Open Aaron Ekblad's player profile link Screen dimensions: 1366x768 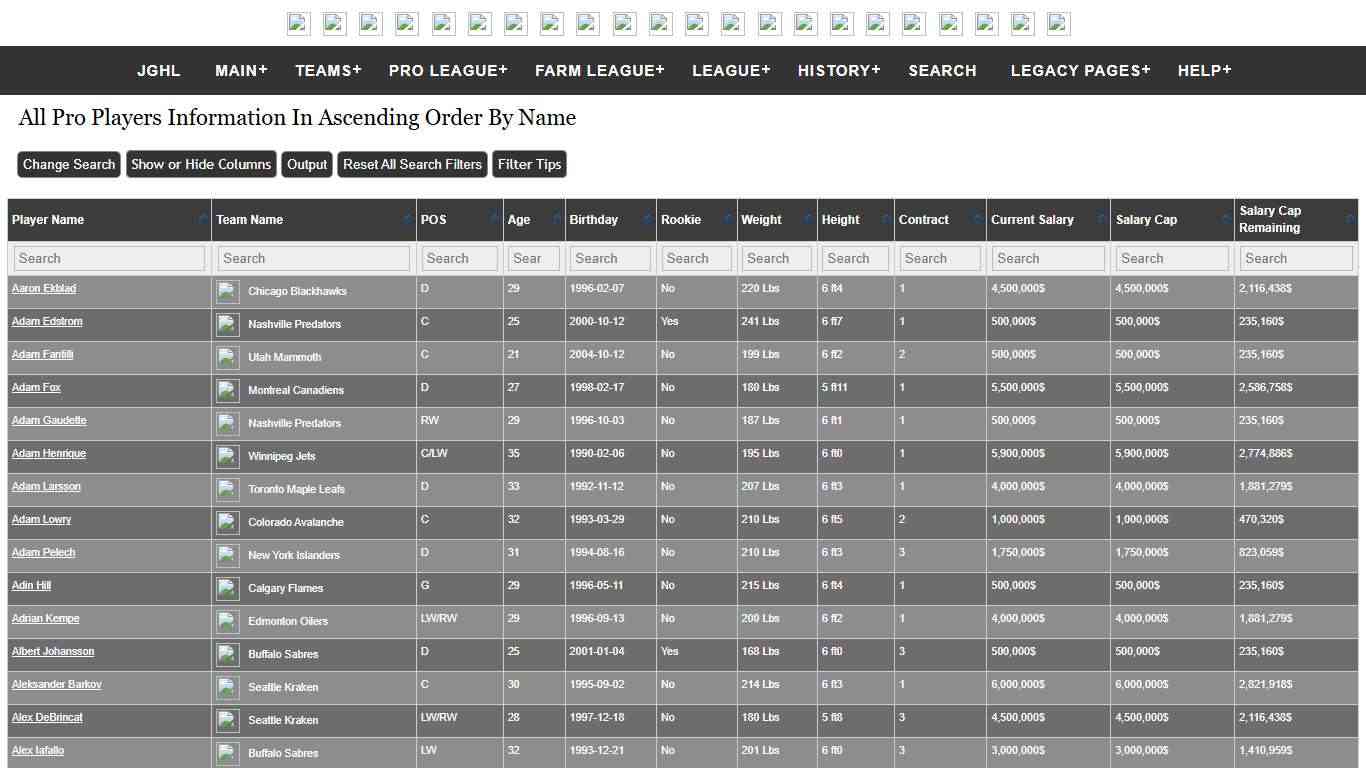43,288
